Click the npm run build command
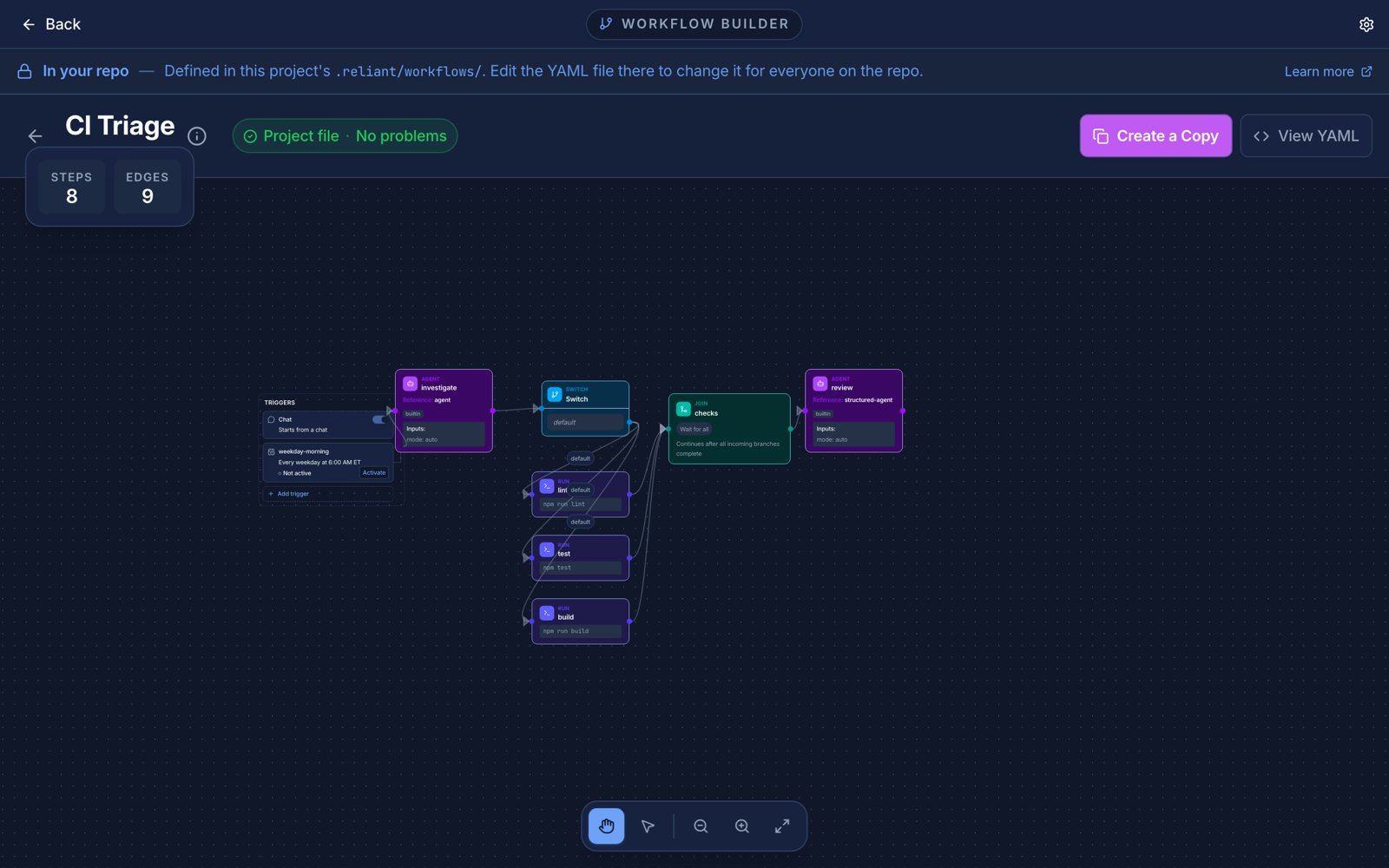This screenshot has width=1389, height=868. 581,631
